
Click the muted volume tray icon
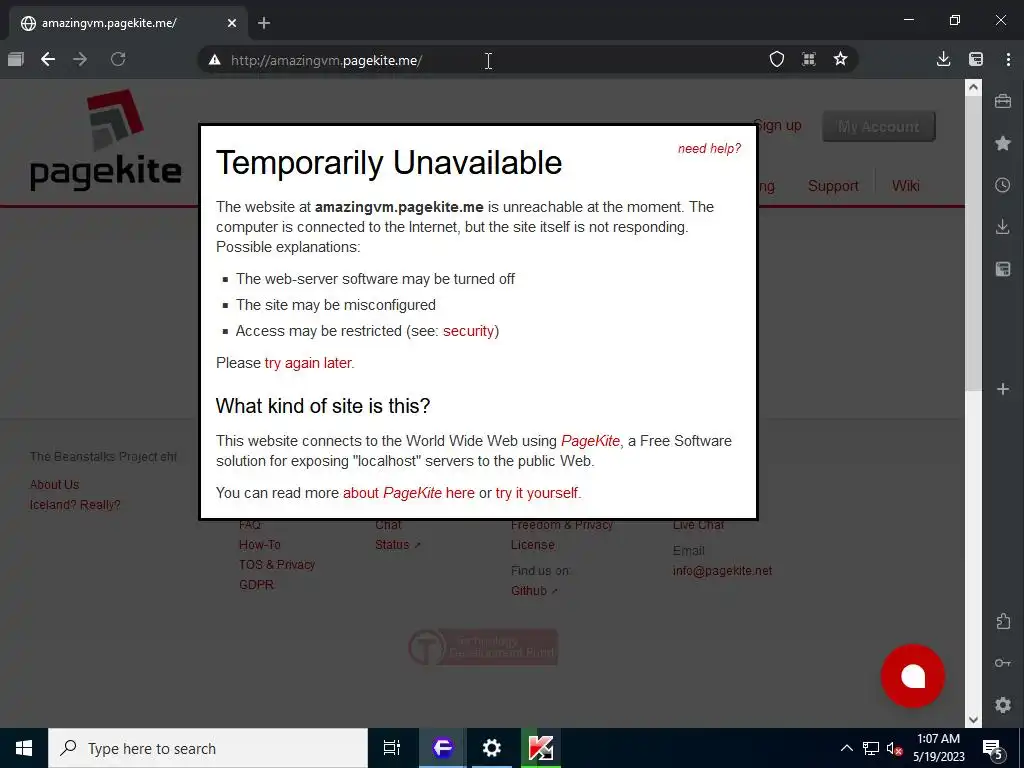pos(894,748)
